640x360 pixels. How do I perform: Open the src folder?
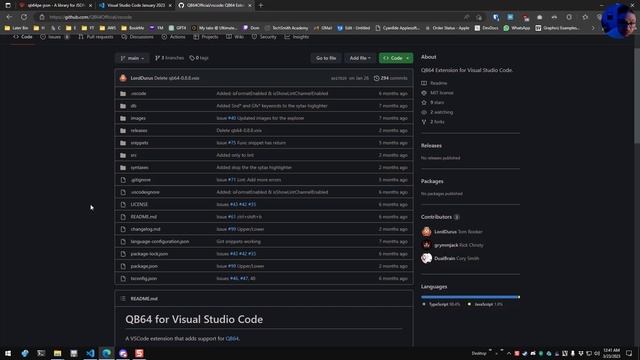(133, 155)
